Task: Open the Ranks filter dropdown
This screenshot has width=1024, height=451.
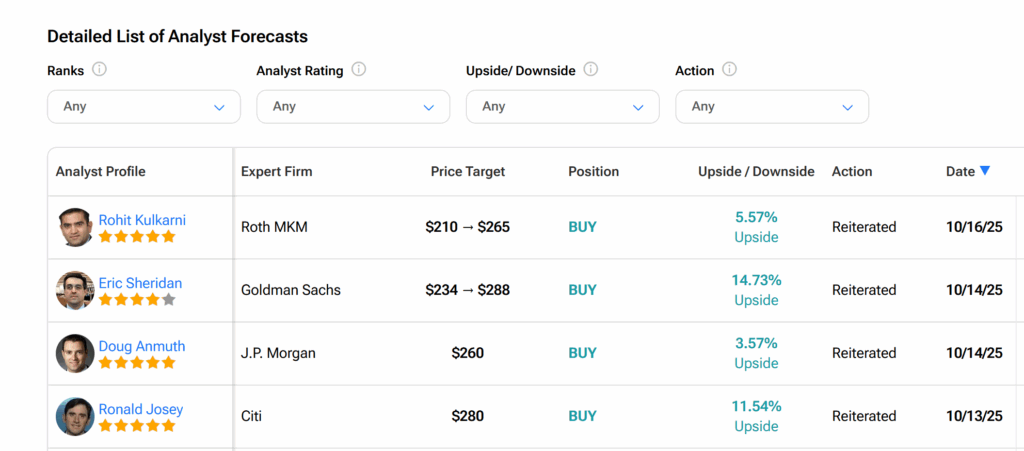Action: (x=144, y=107)
